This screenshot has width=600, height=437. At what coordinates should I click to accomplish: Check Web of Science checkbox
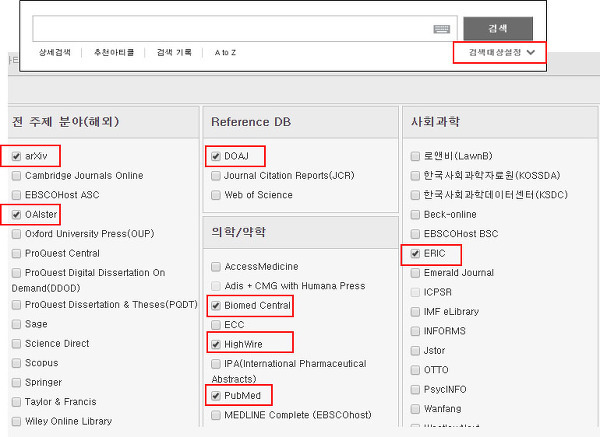[216, 195]
